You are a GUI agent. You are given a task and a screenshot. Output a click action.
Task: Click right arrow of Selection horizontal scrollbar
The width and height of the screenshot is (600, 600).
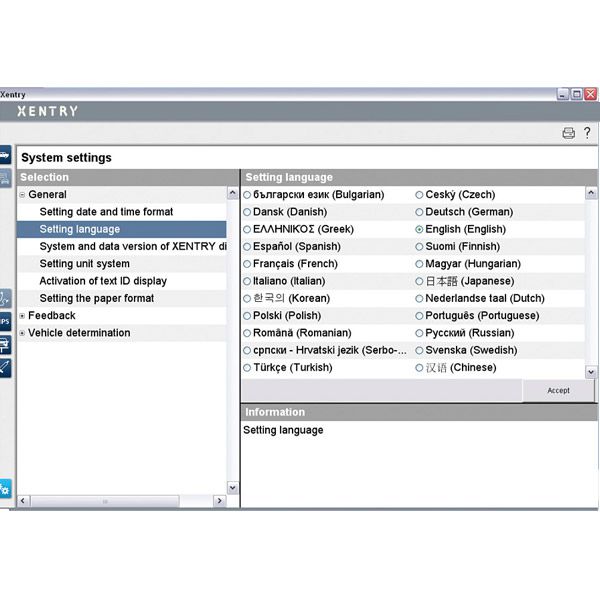click(220, 500)
